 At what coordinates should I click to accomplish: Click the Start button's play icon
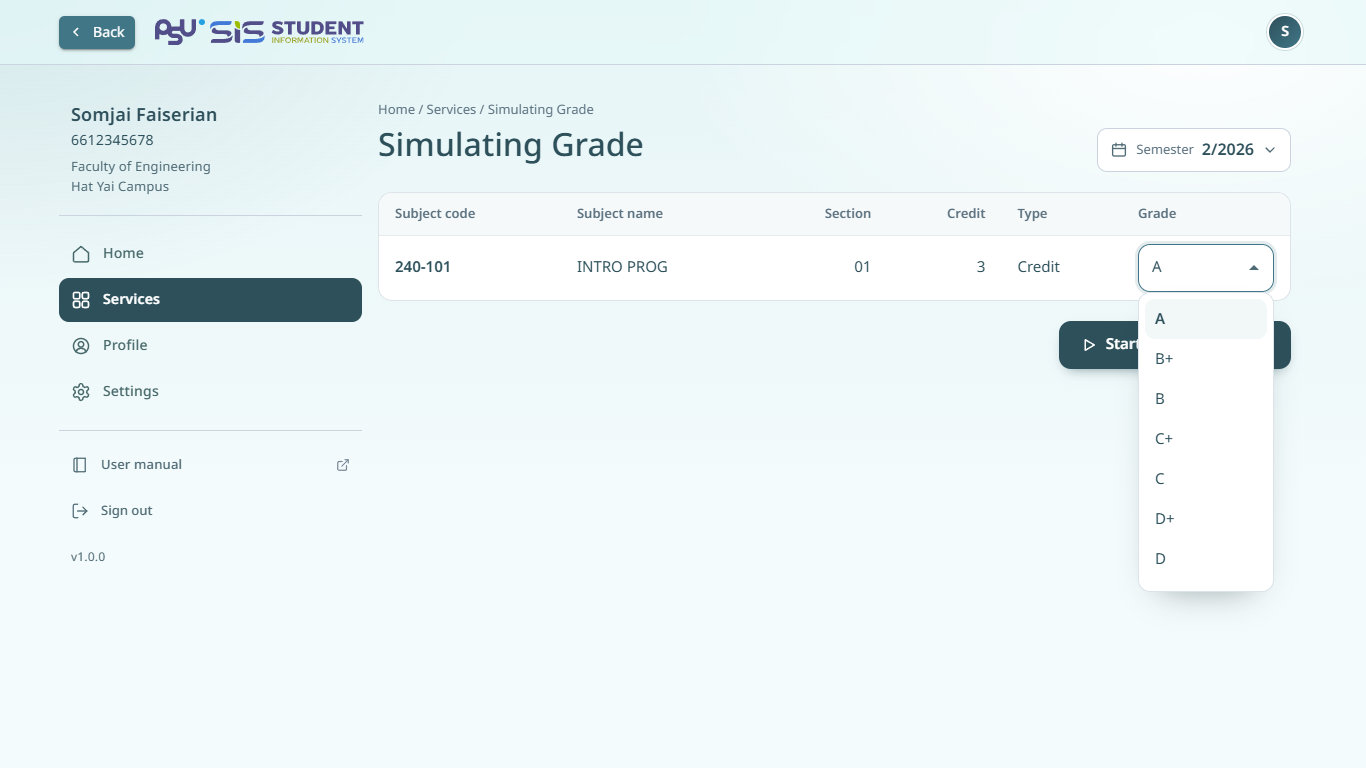1089,345
